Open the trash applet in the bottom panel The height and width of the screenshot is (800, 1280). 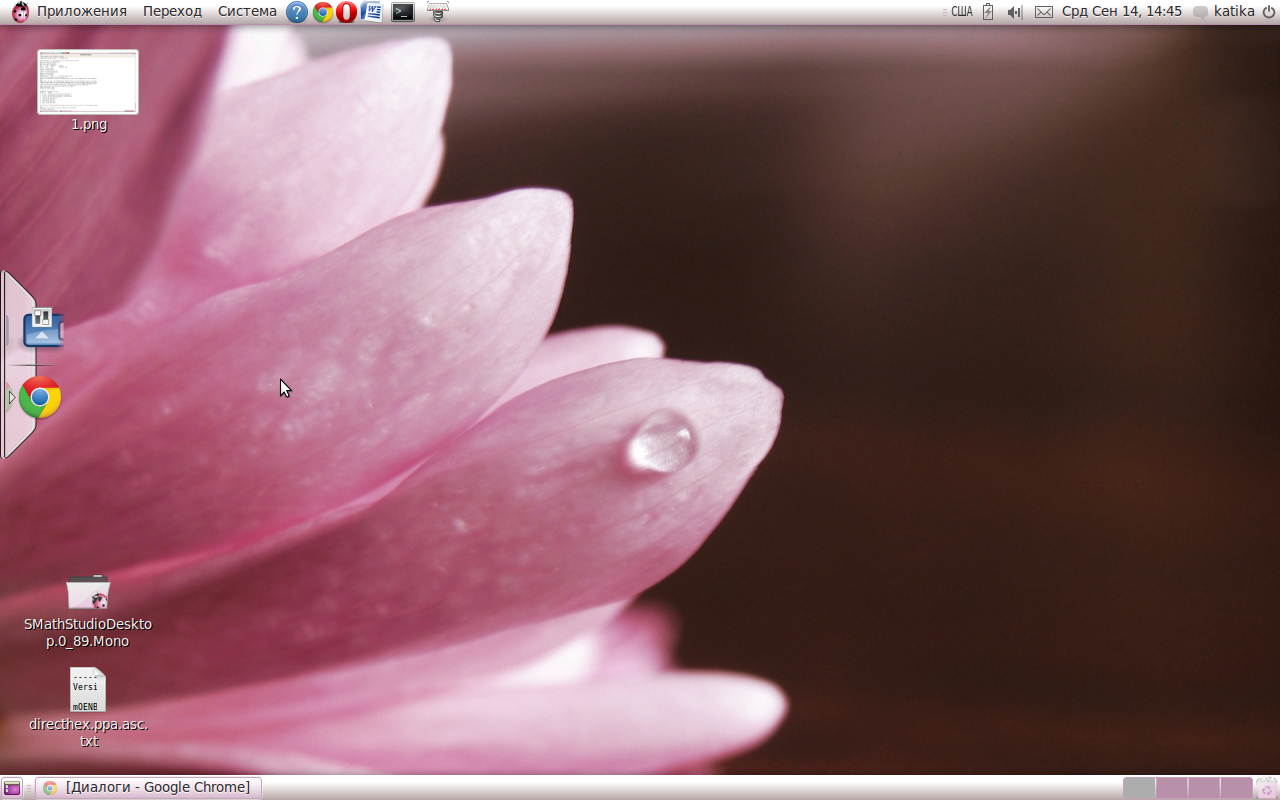point(1267,788)
